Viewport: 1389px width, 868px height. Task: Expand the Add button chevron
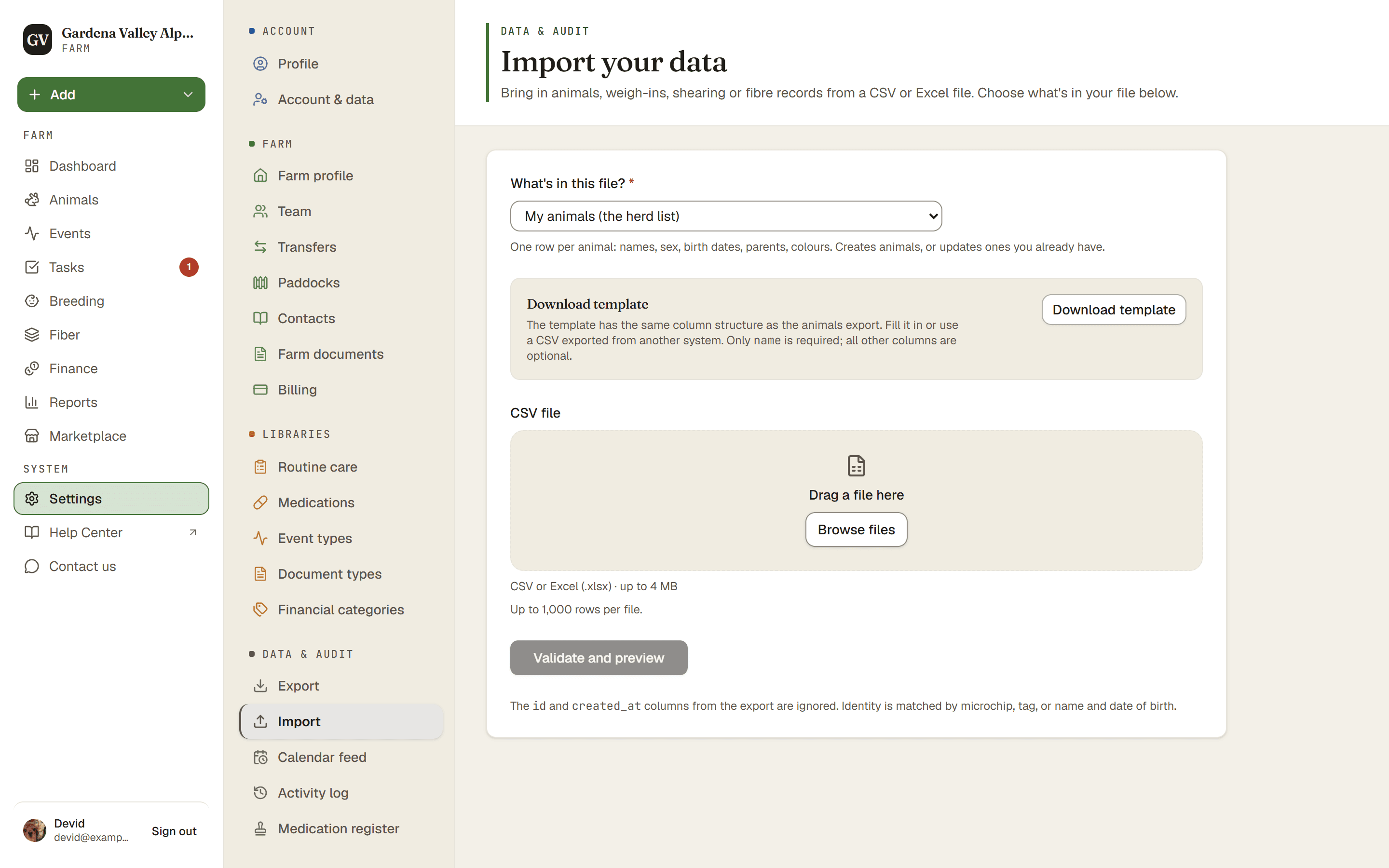tap(188, 95)
